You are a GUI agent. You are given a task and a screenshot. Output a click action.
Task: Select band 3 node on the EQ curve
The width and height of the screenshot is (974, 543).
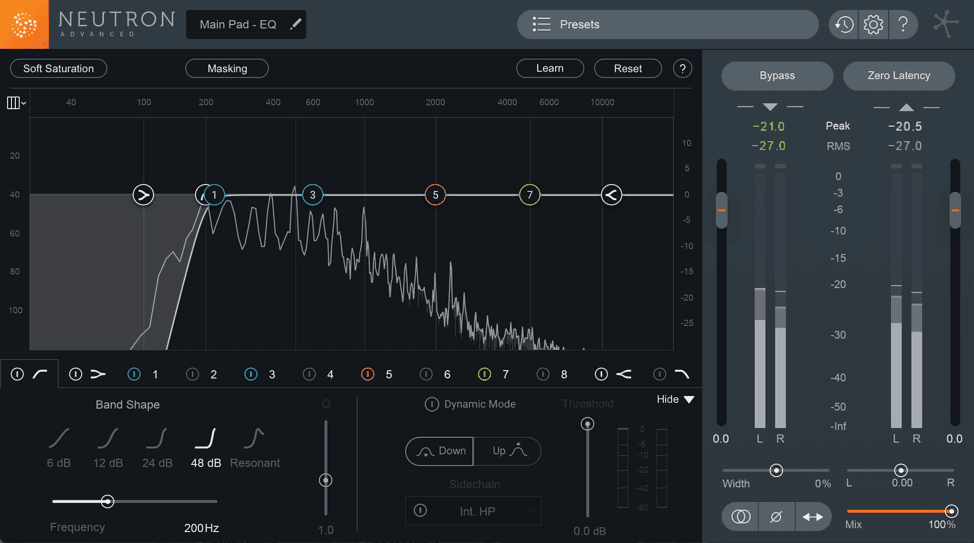(x=312, y=195)
